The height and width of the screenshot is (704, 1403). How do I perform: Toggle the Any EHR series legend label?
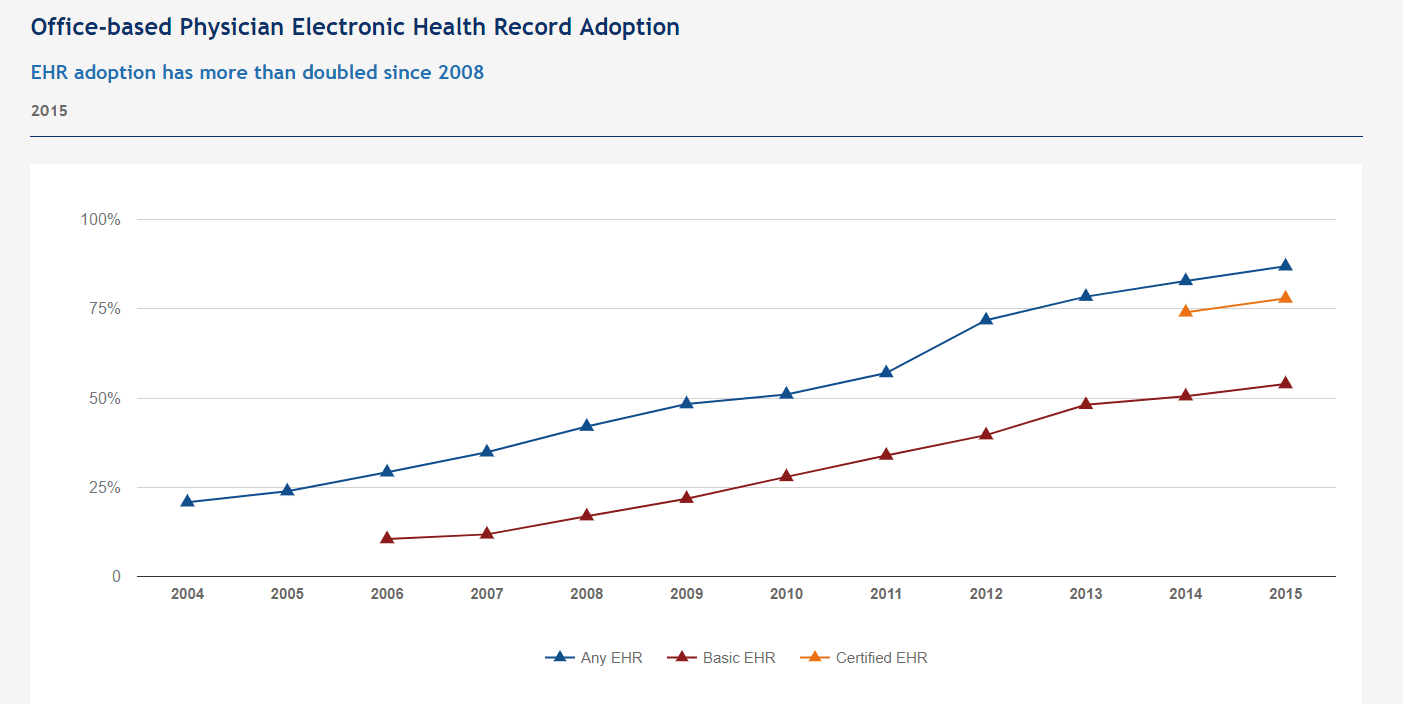[611, 658]
